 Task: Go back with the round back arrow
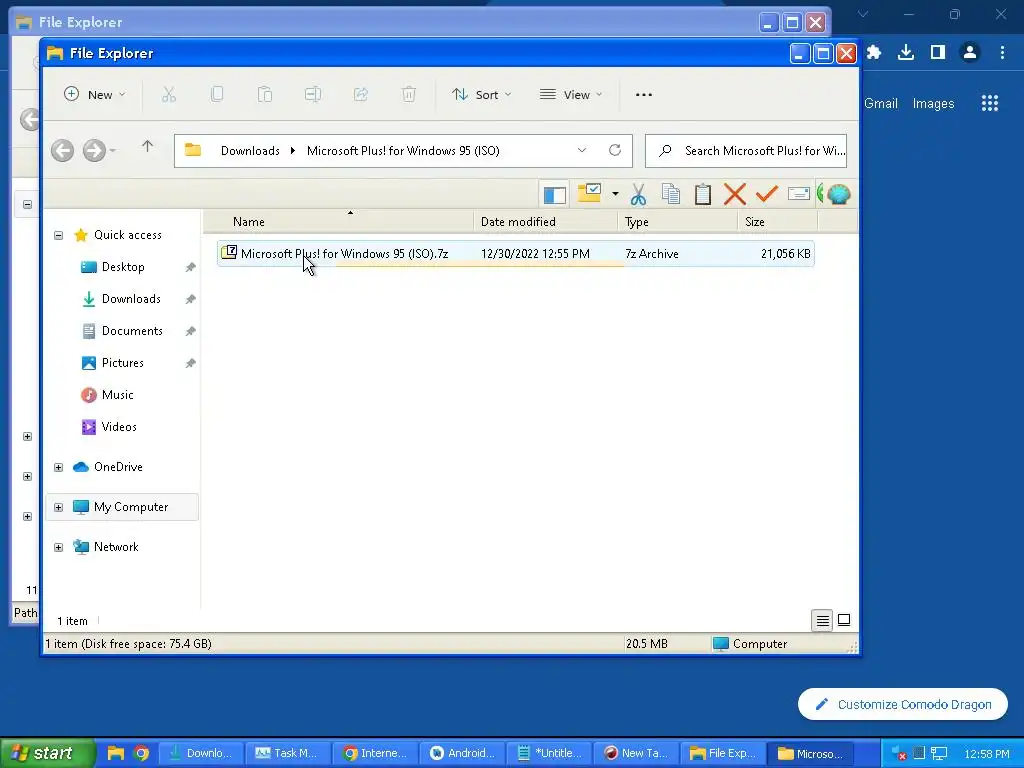click(x=63, y=151)
